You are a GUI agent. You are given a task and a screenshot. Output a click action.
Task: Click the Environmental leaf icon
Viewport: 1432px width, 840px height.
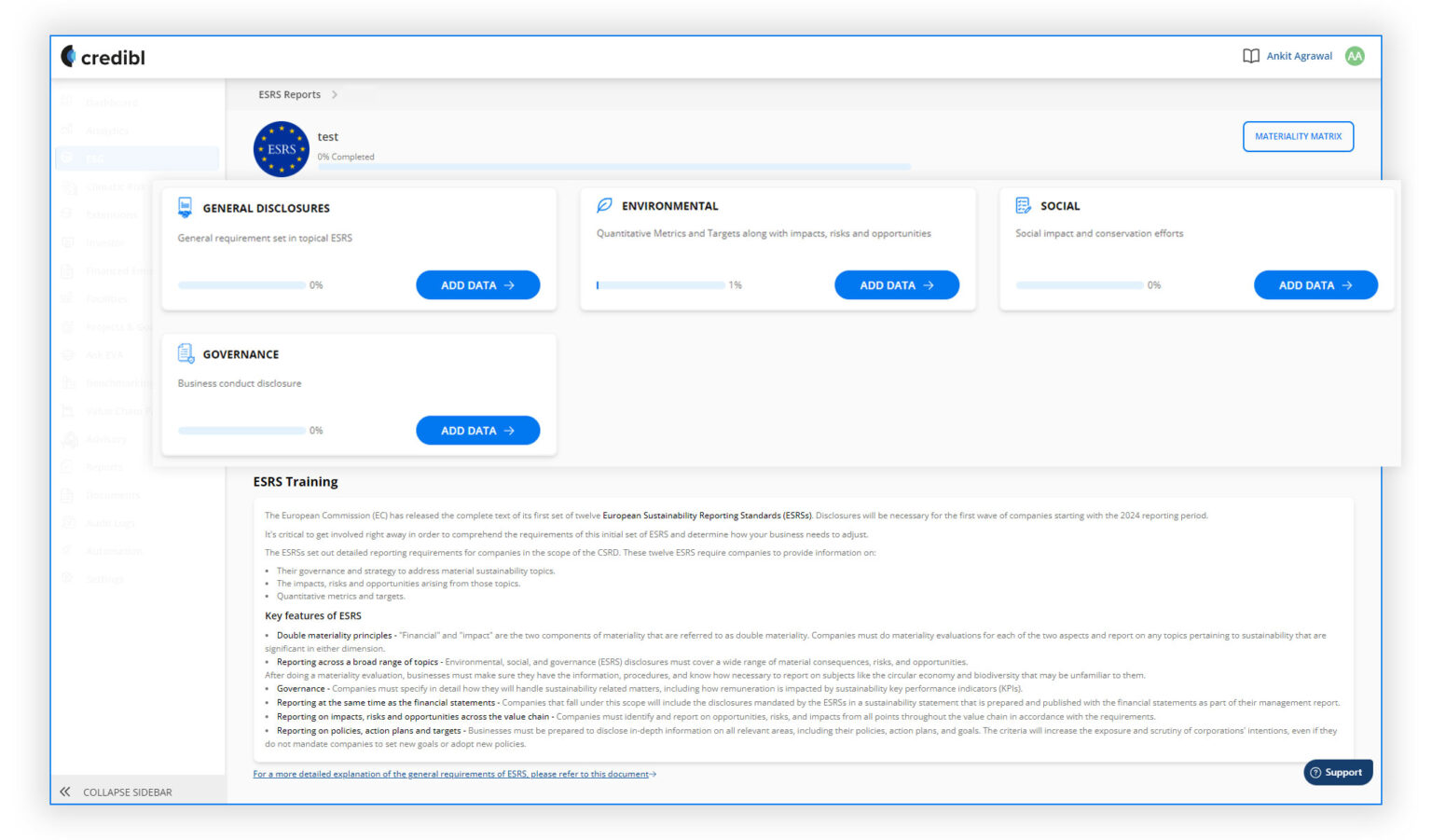[x=605, y=204]
